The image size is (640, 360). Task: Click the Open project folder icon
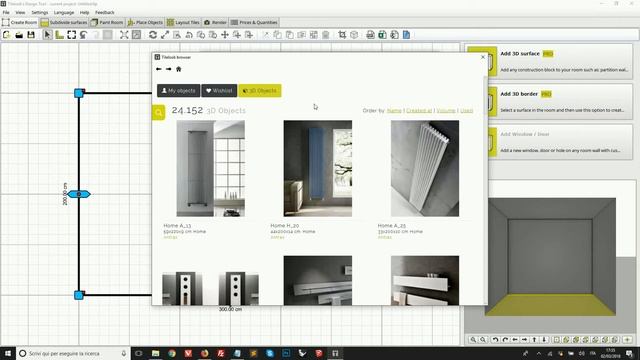(19, 35)
